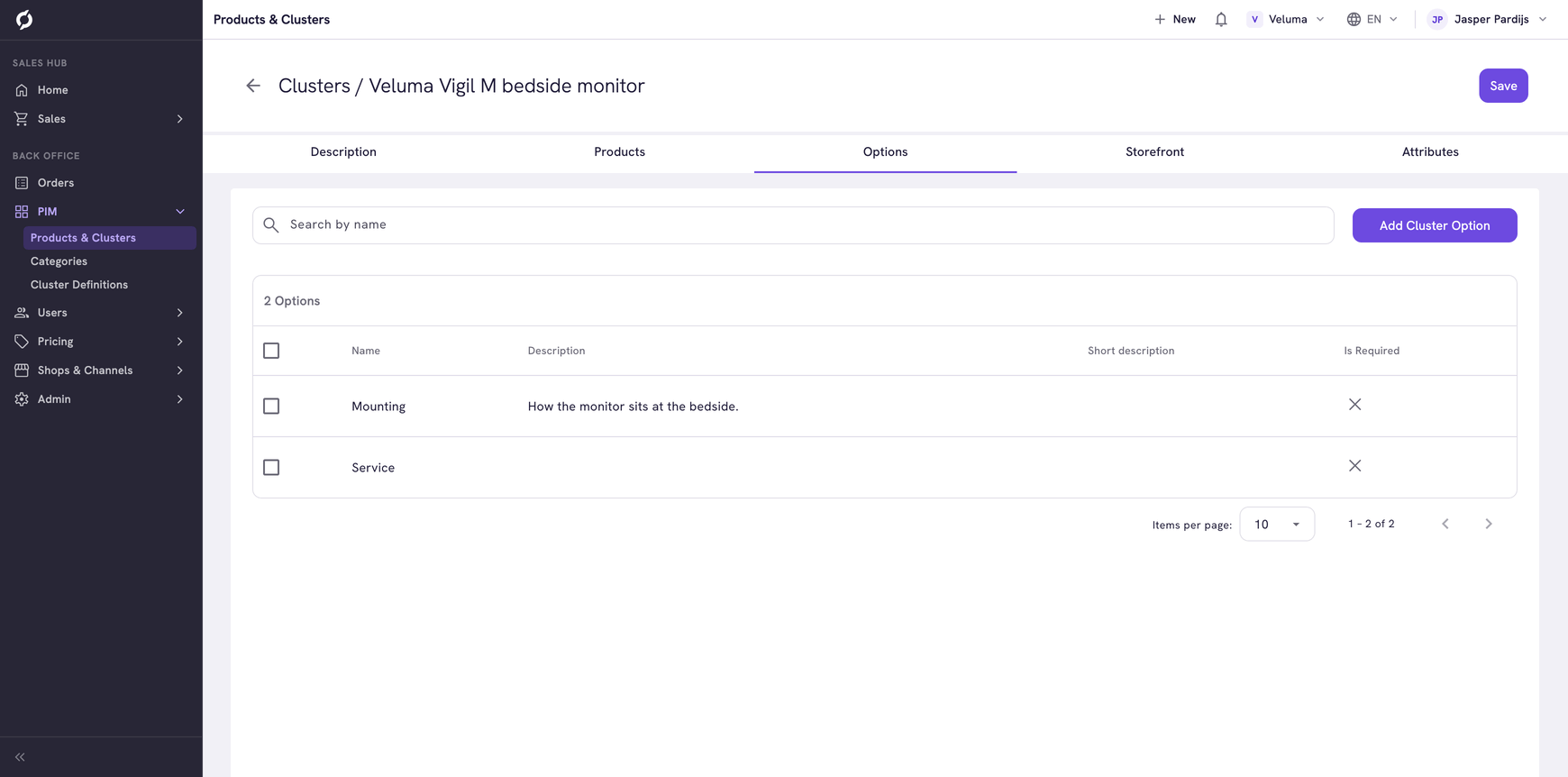
Task: Click the Sales cart icon
Action: tap(22, 119)
